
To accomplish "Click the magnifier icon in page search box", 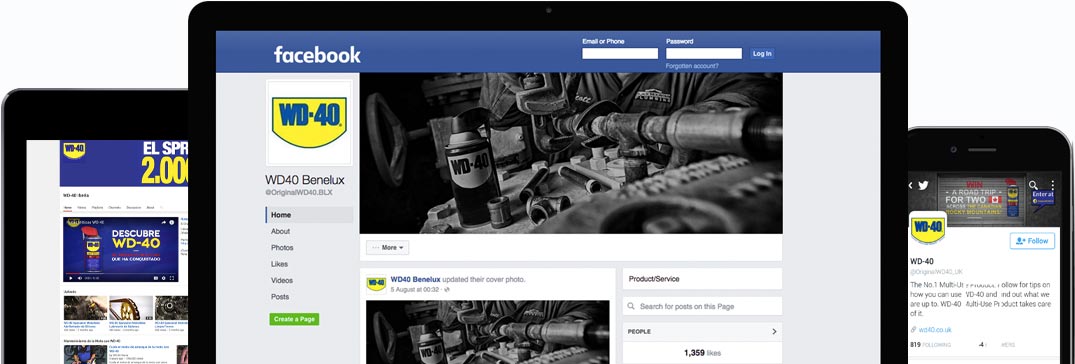I will [631, 306].
